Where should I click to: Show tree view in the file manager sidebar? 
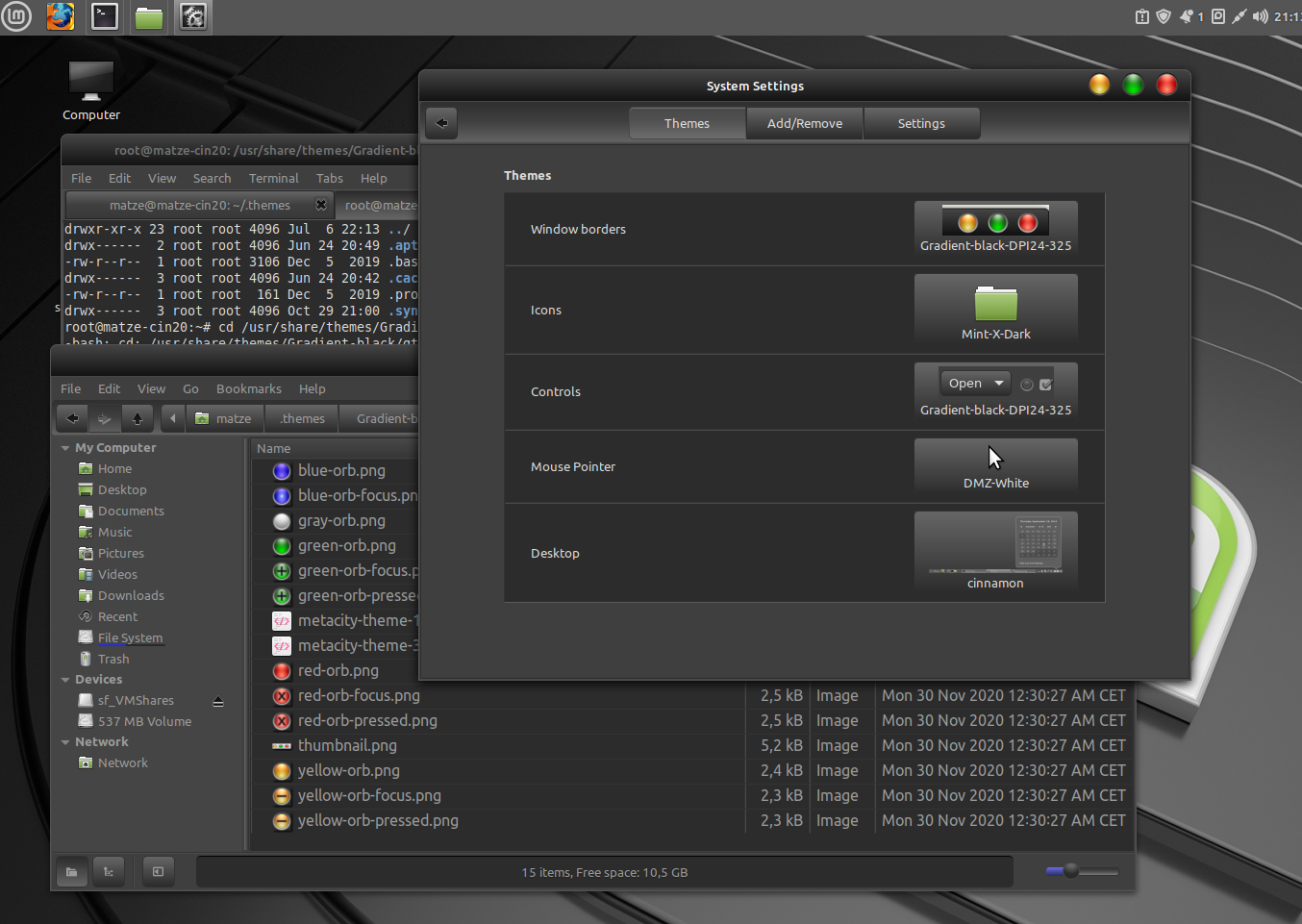tap(109, 872)
